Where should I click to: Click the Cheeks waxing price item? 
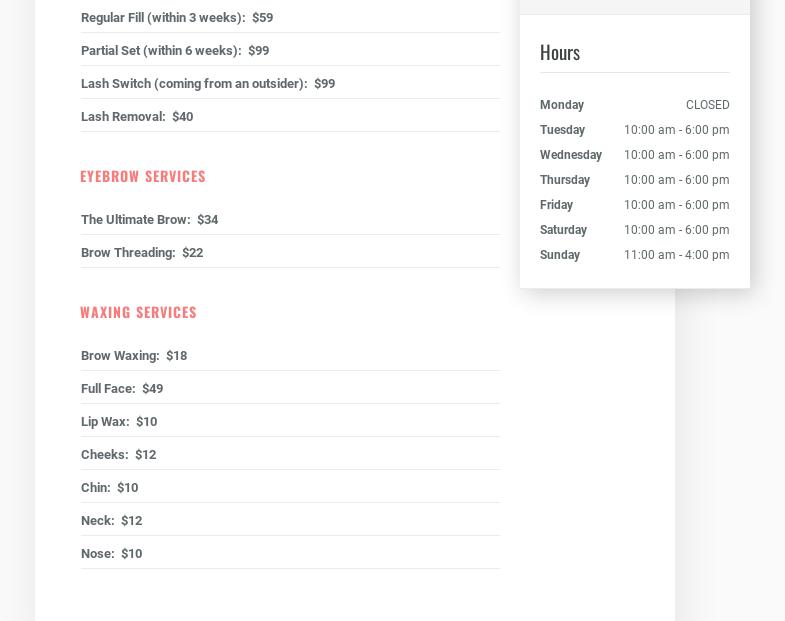click(118, 455)
